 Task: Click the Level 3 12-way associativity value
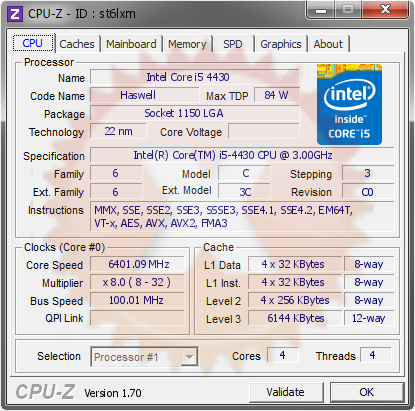[369, 318]
